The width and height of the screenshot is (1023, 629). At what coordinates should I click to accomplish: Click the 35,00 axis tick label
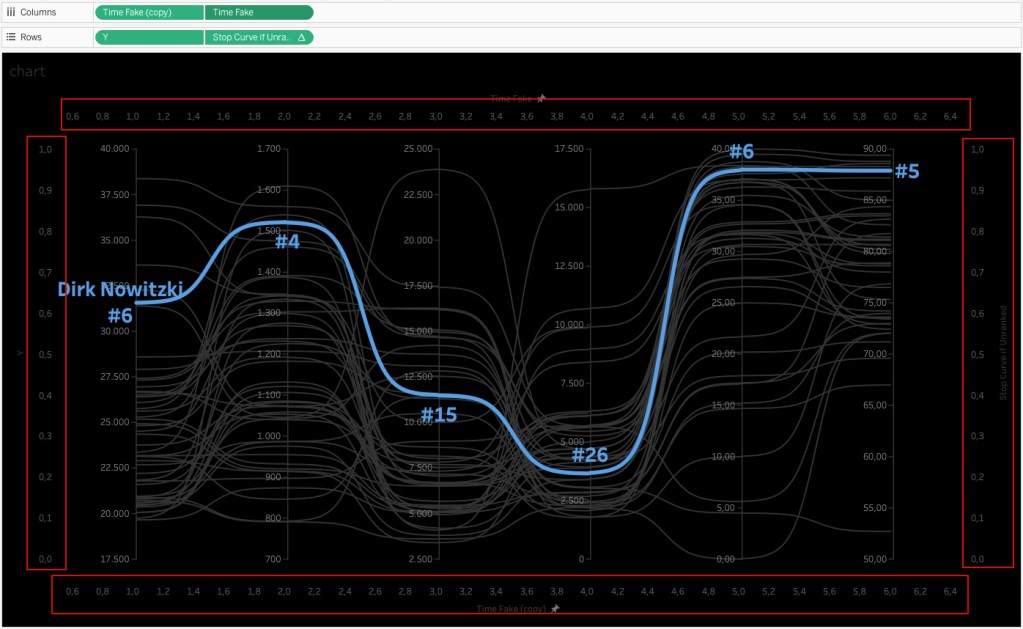(724, 200)
